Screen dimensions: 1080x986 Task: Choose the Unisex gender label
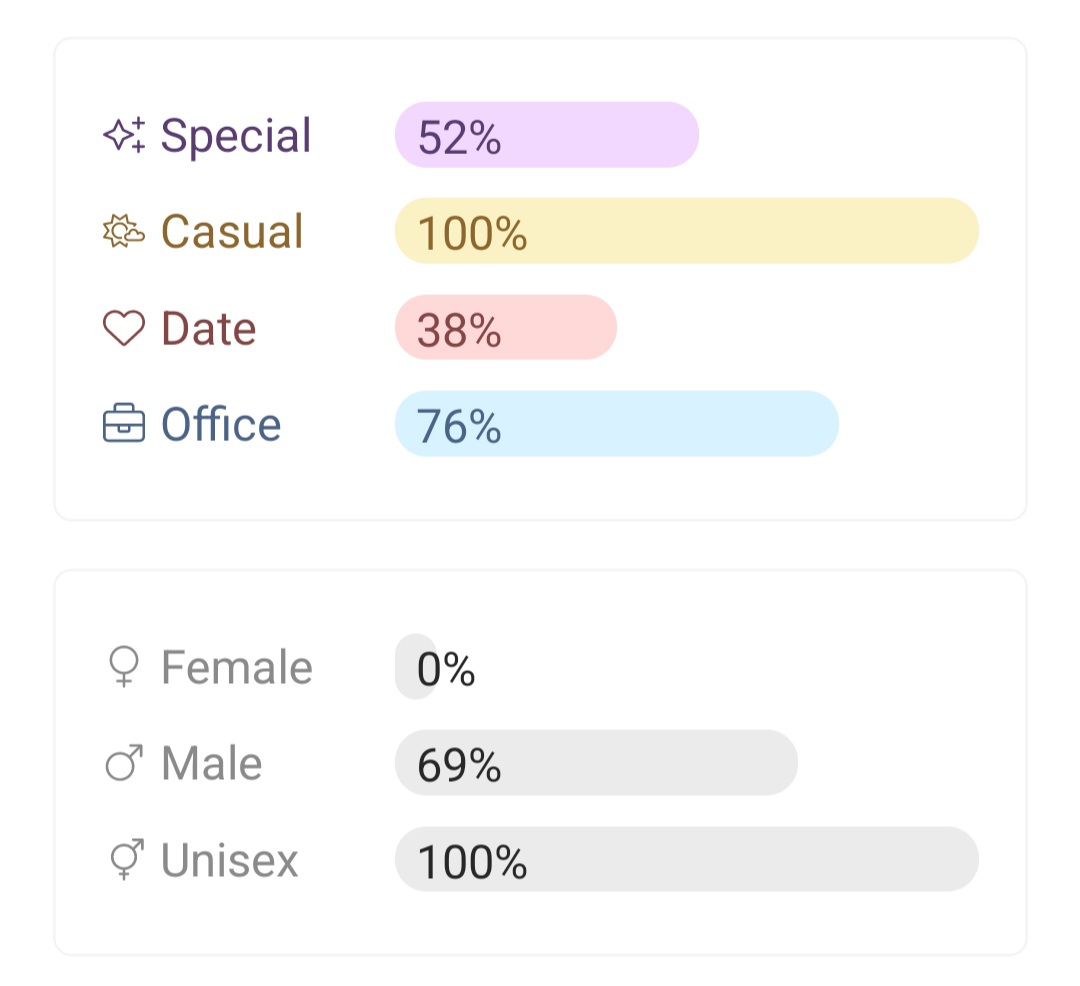[x=230, y=860]
